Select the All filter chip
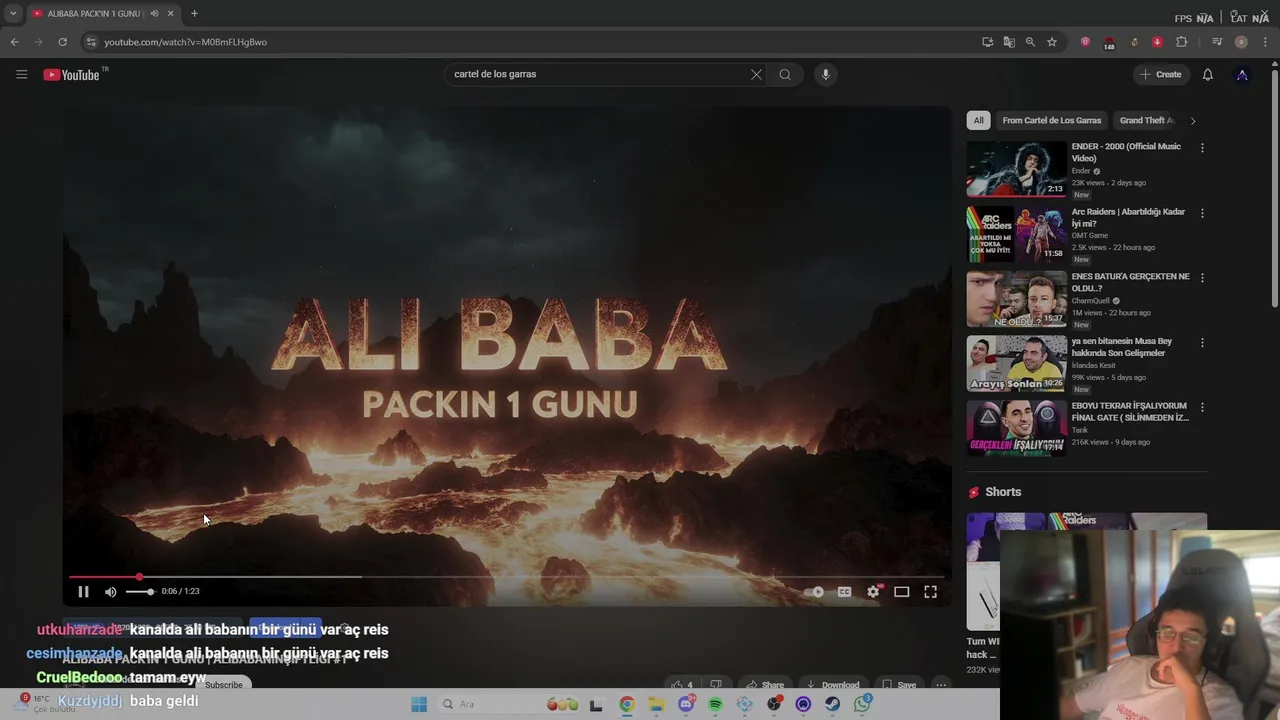This screenshot has height=720, width=1280. pyautogui.click(x=978, y=120)
